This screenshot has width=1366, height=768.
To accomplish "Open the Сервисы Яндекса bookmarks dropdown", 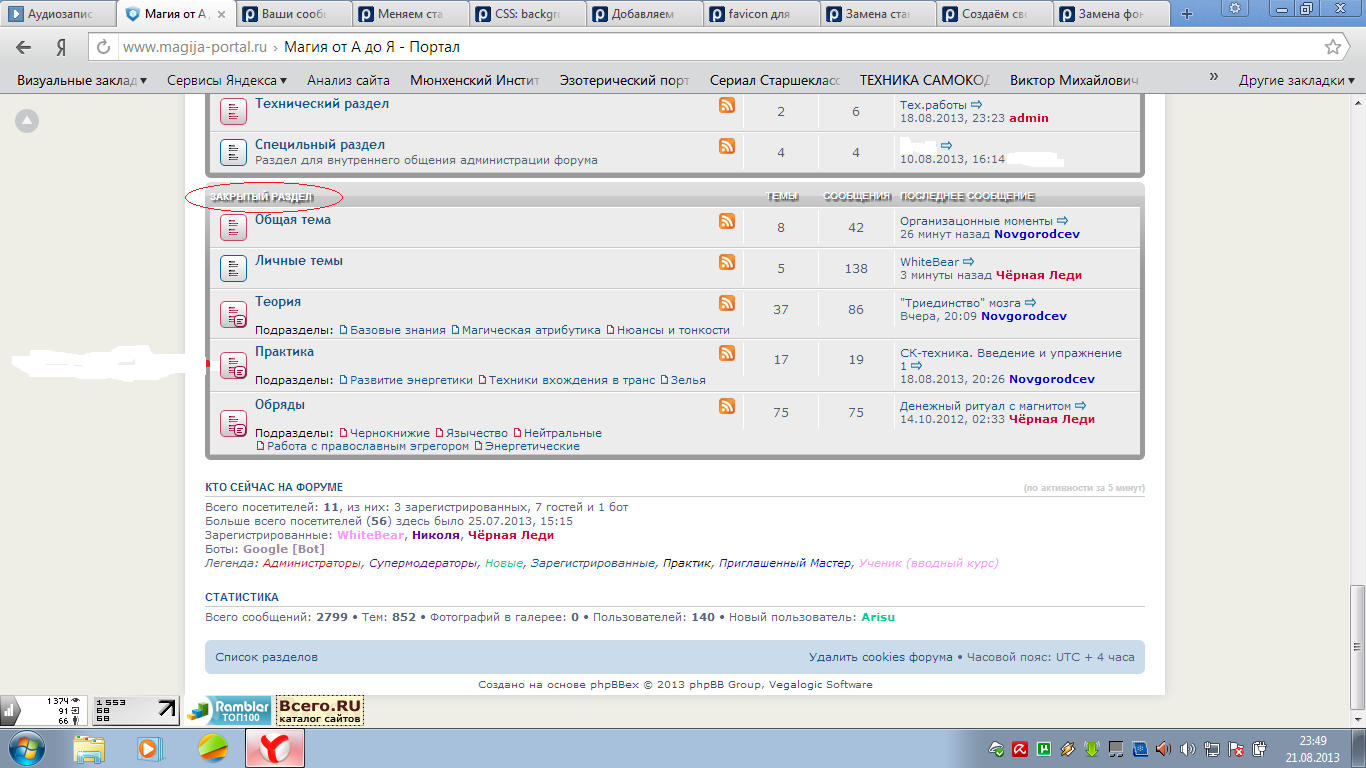I will point(226,80).
